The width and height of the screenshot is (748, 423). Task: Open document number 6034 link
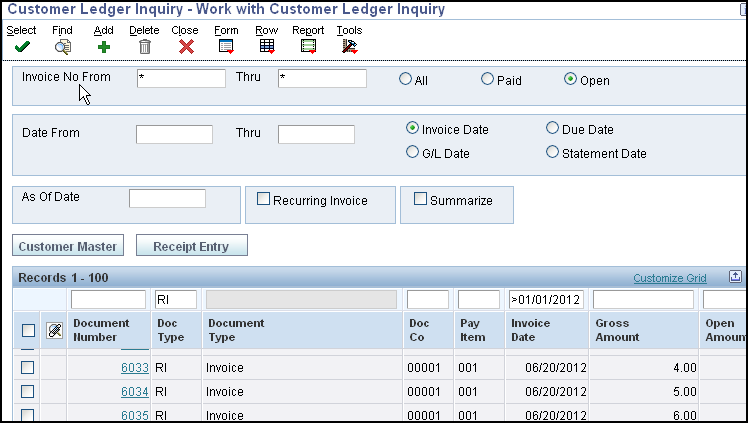click(x=135, y=392)
